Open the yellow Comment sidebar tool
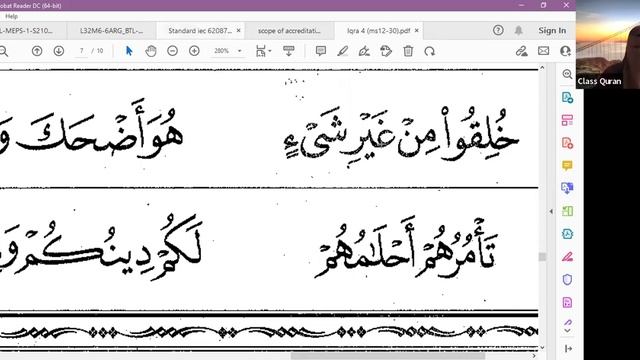The height and width of the screenshot is (360, 640). (567, 165)
